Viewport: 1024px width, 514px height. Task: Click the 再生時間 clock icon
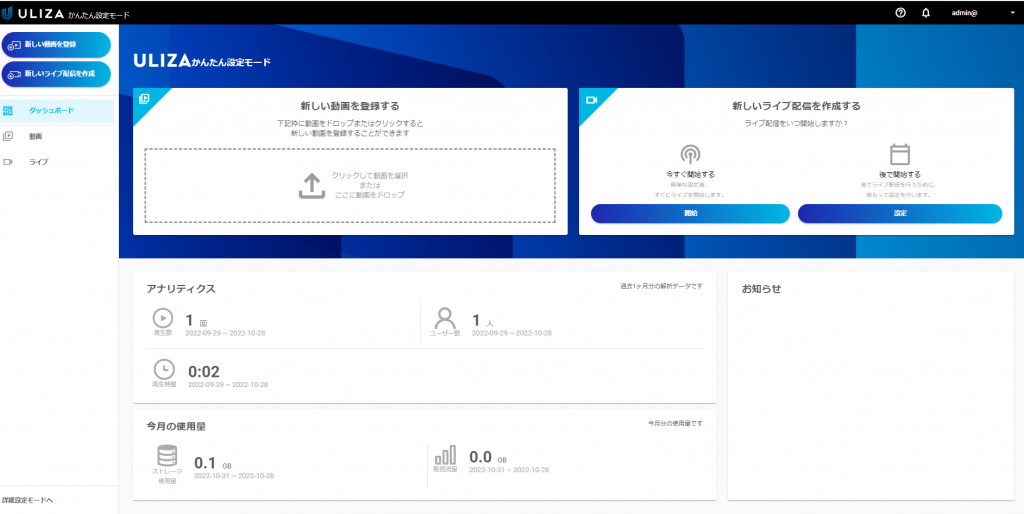coord(164,368)
